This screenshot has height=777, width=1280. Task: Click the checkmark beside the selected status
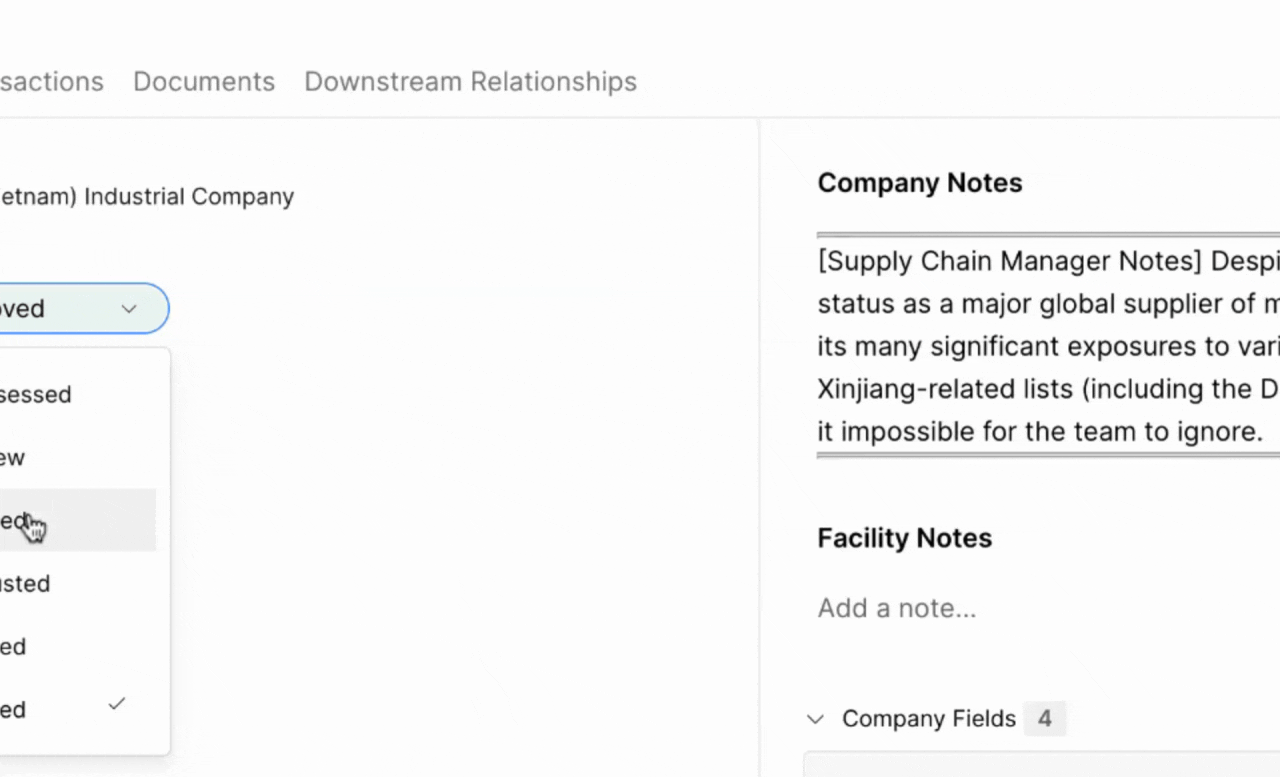coord(117,704)
